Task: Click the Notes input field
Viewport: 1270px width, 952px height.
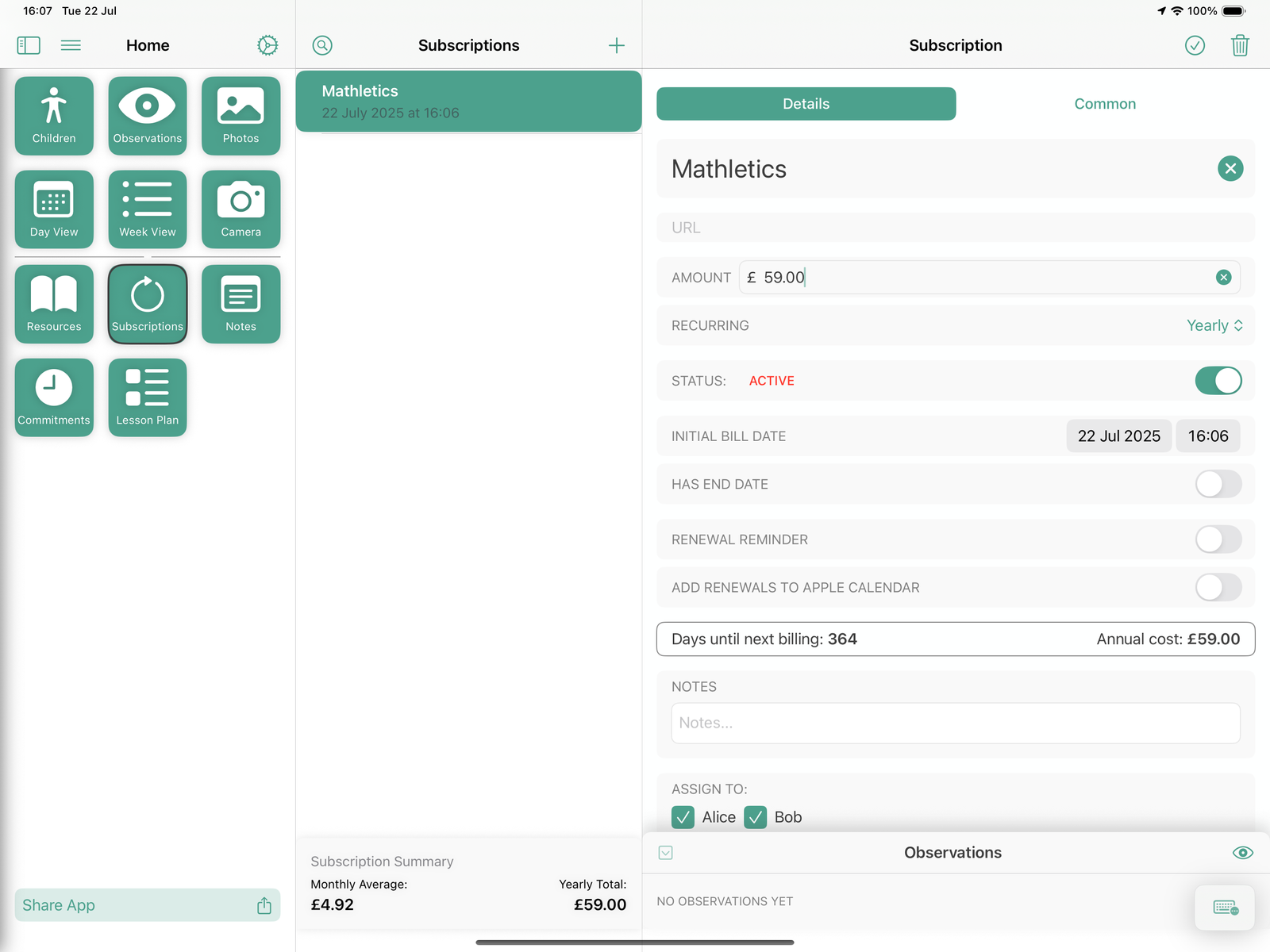Action: [955, 723]
